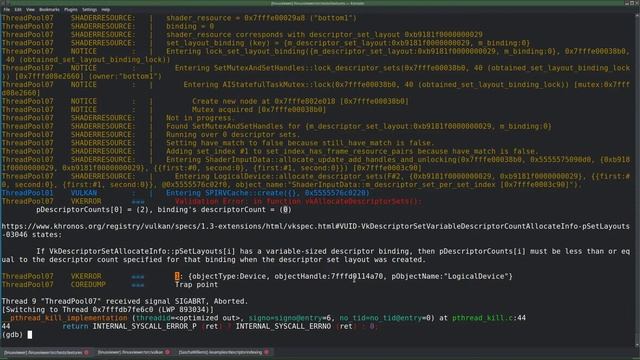Click the "COREDUMP" label
Screen dimensions: 640x360
pyautogui.click(x=88, y=284)
